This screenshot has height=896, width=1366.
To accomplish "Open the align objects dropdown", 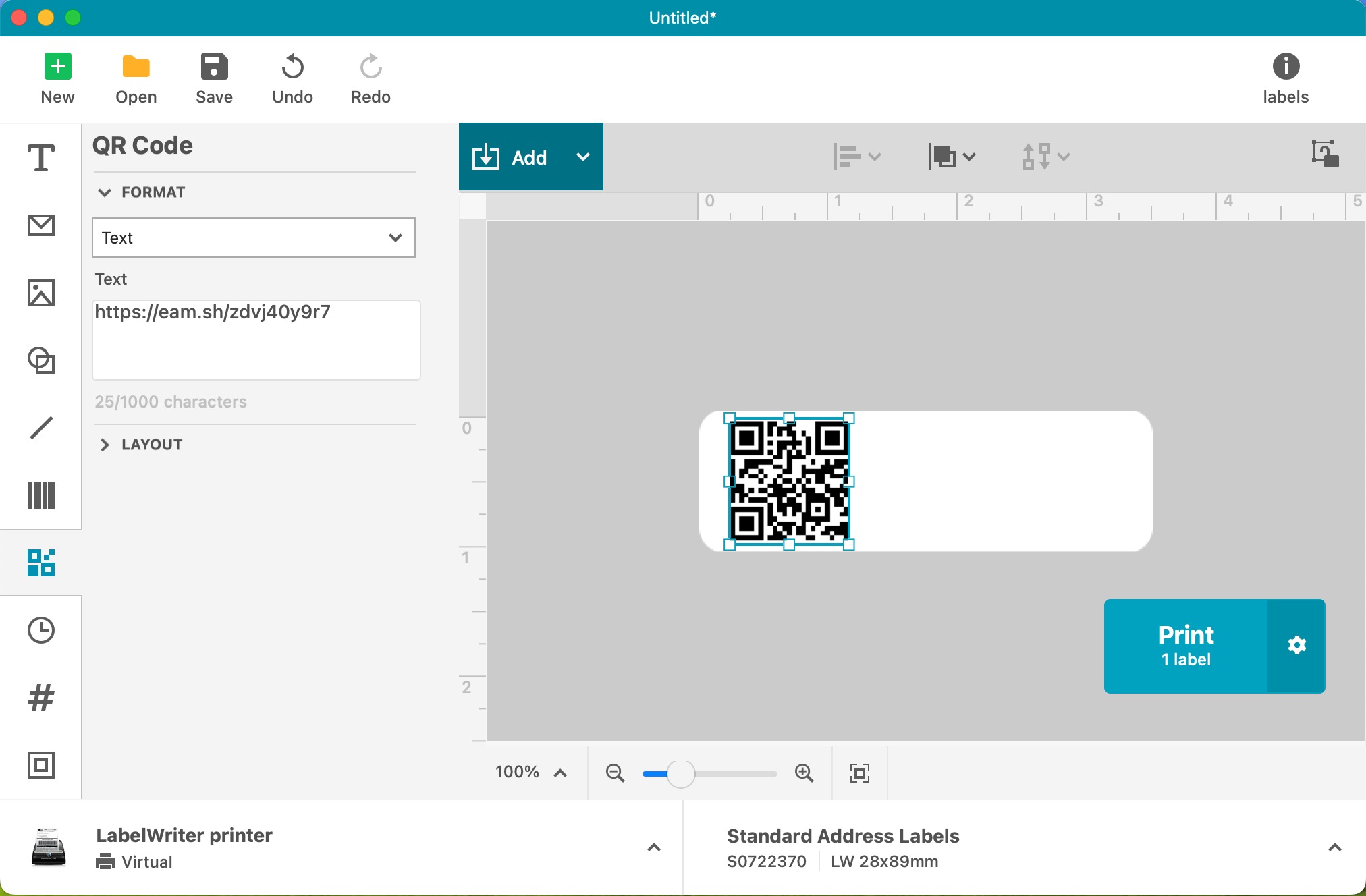I will coord(856,157).
